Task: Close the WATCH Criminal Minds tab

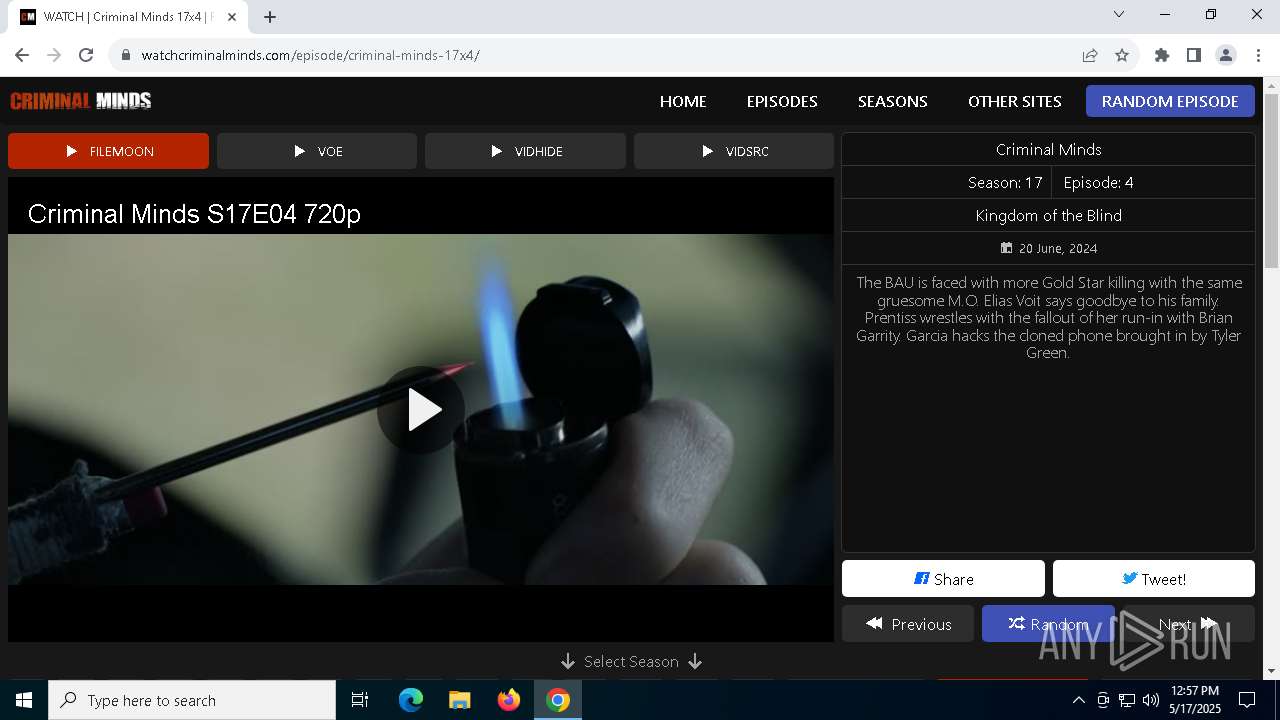Action: (x=232, y=17)
